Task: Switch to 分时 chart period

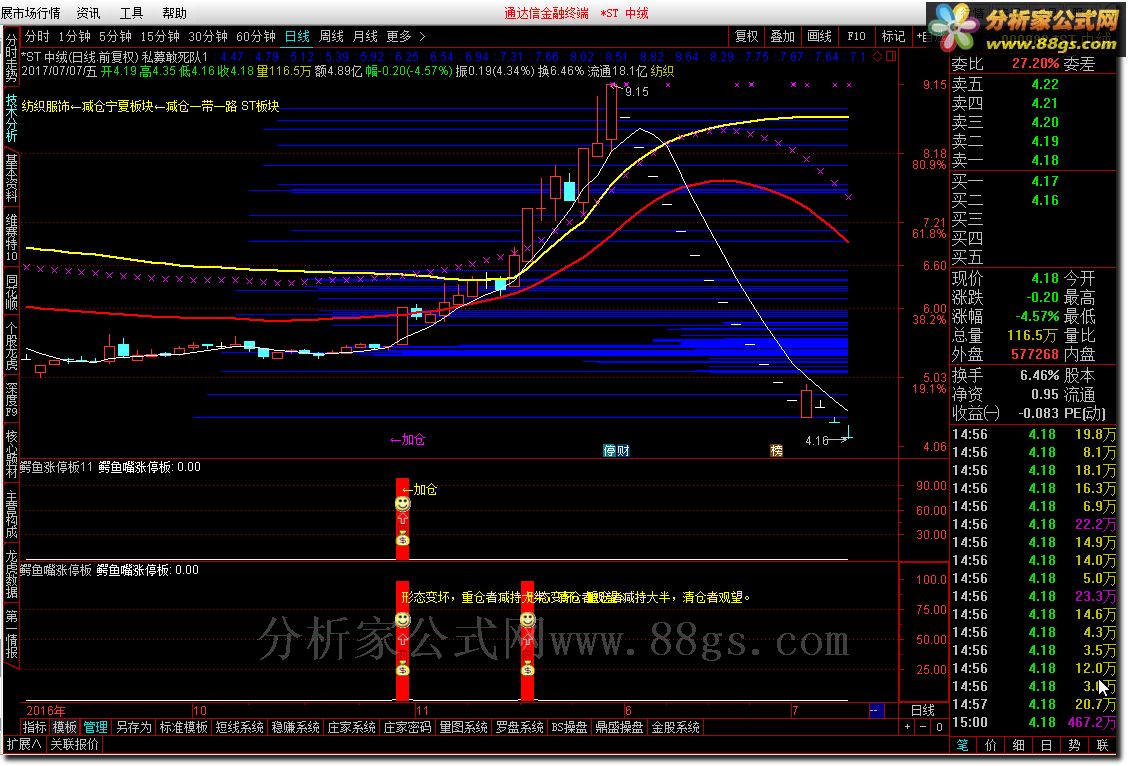Action: coord(37,36)
